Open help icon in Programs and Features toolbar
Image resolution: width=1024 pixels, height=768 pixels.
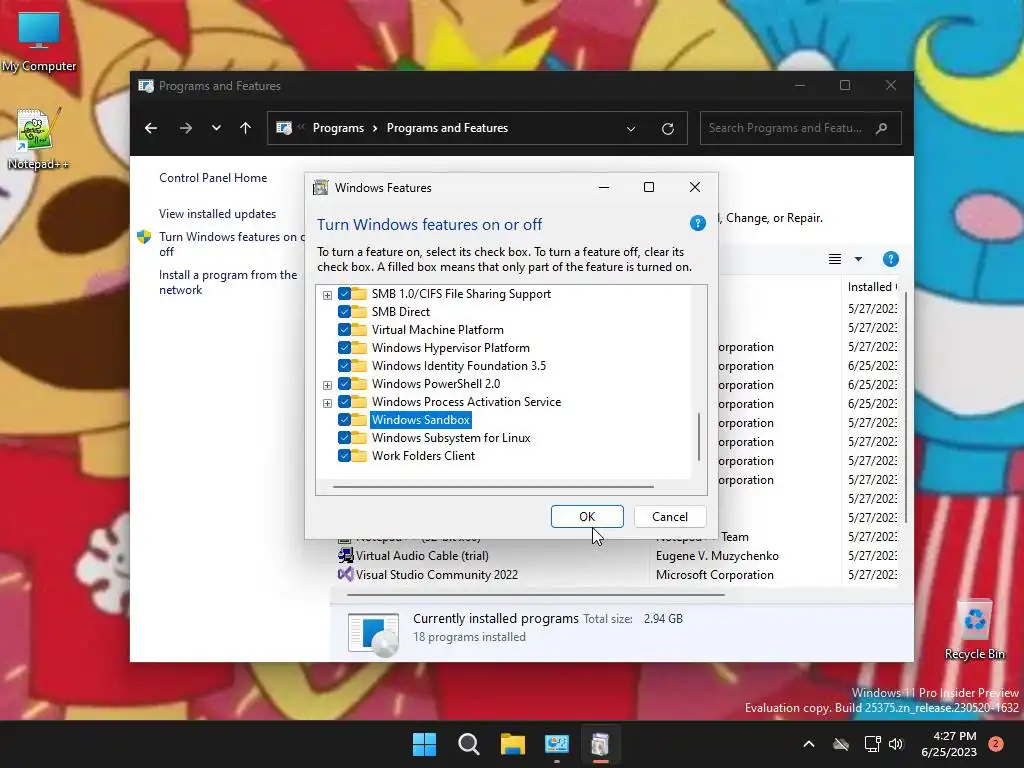(x=890, y=259)
